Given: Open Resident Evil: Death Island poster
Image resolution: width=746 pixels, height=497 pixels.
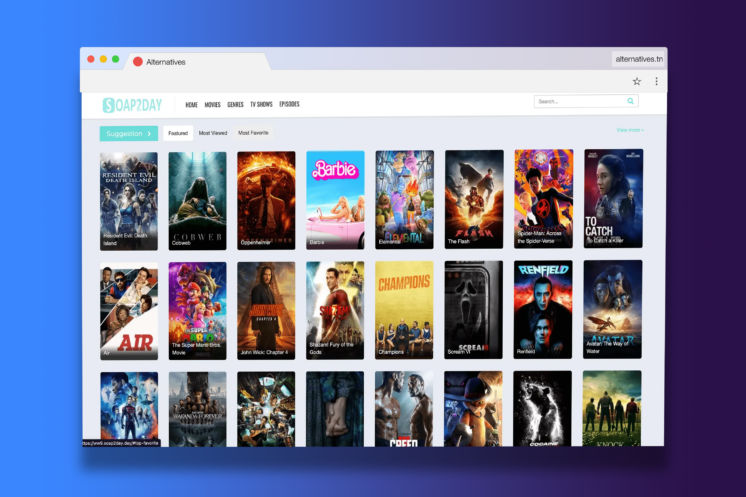Looking at the screenshot, I should pyautogui.click(x=128, y=201).
